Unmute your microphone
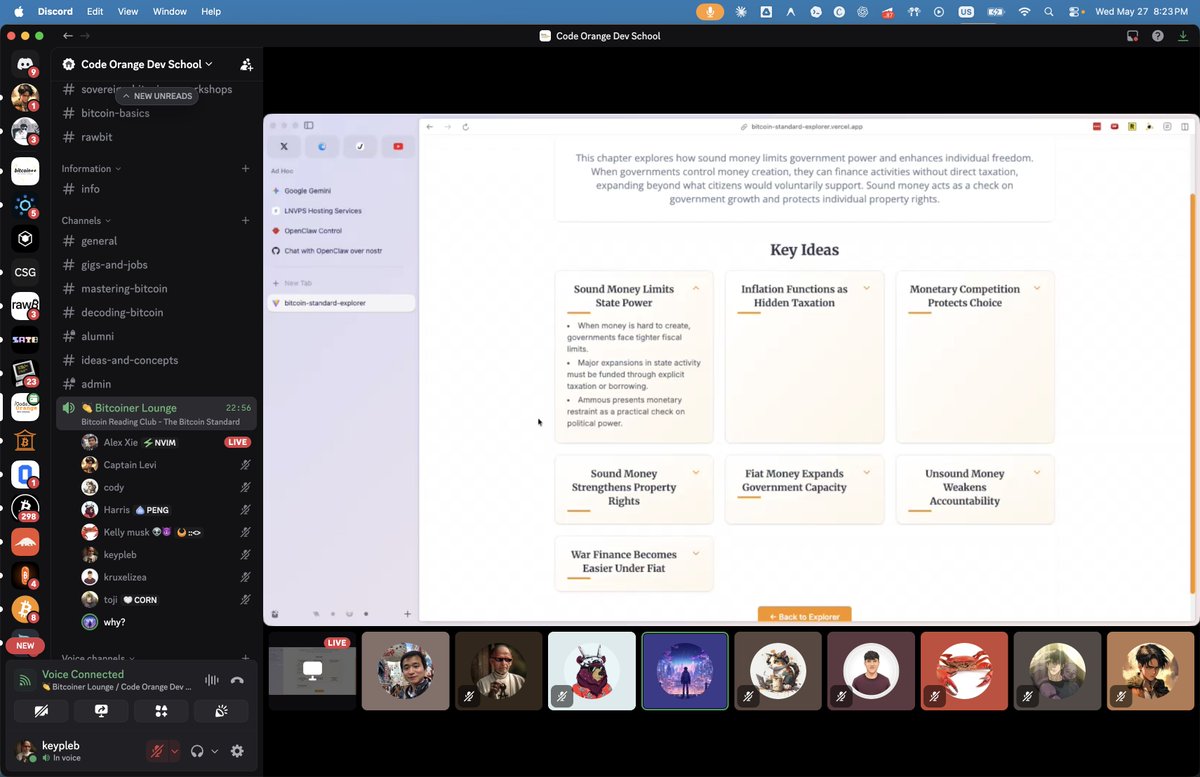Viewport: 1200px width, 777px height. tap(157, 751)
